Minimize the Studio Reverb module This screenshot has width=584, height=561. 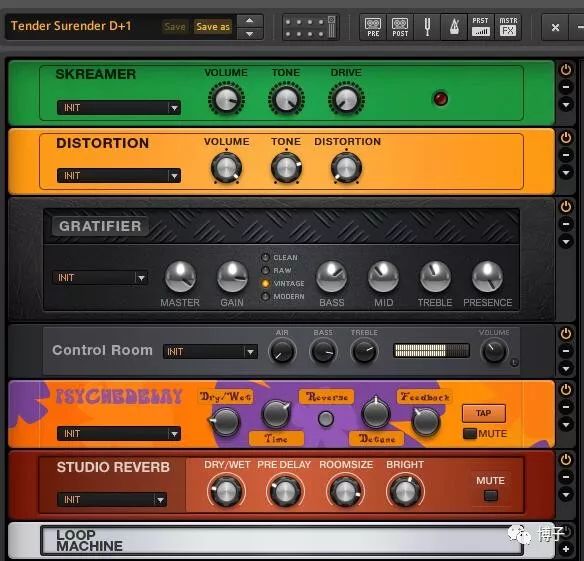coord(566,477)
